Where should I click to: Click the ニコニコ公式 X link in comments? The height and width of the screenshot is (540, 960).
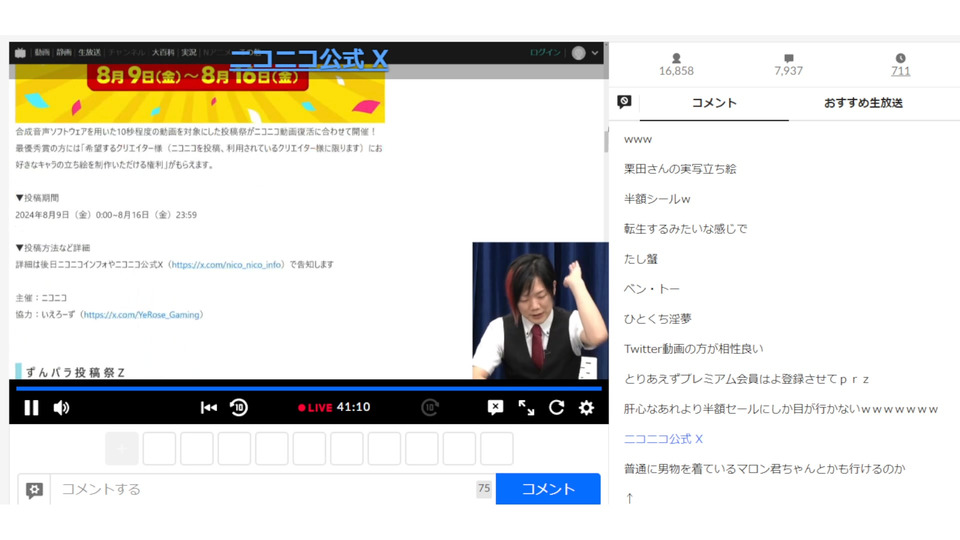pos(663,439)
